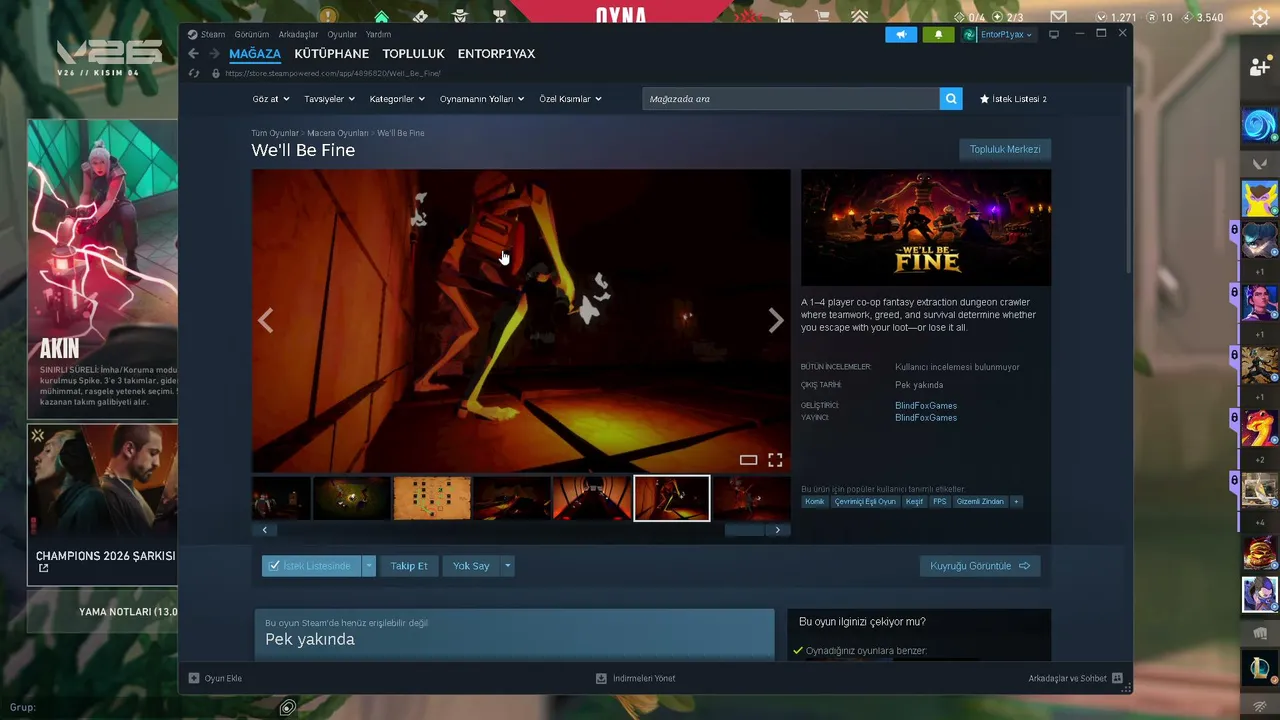Click the Big Picture mode monitor icon
This screenshot has height=720, width=1280.
pyautogui.click(x=1054, y=34)
